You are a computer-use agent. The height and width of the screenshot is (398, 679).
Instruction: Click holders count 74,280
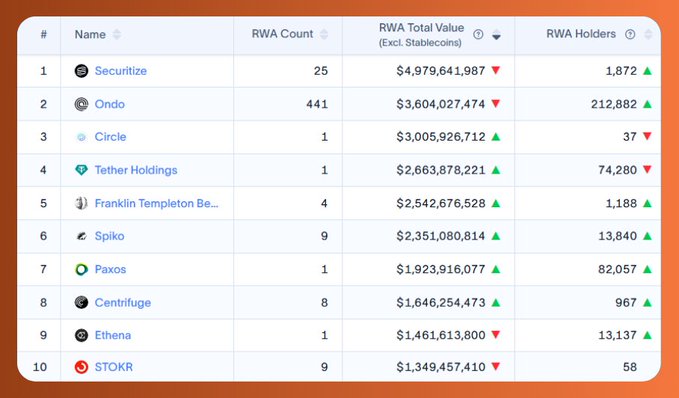coord(618,170)
